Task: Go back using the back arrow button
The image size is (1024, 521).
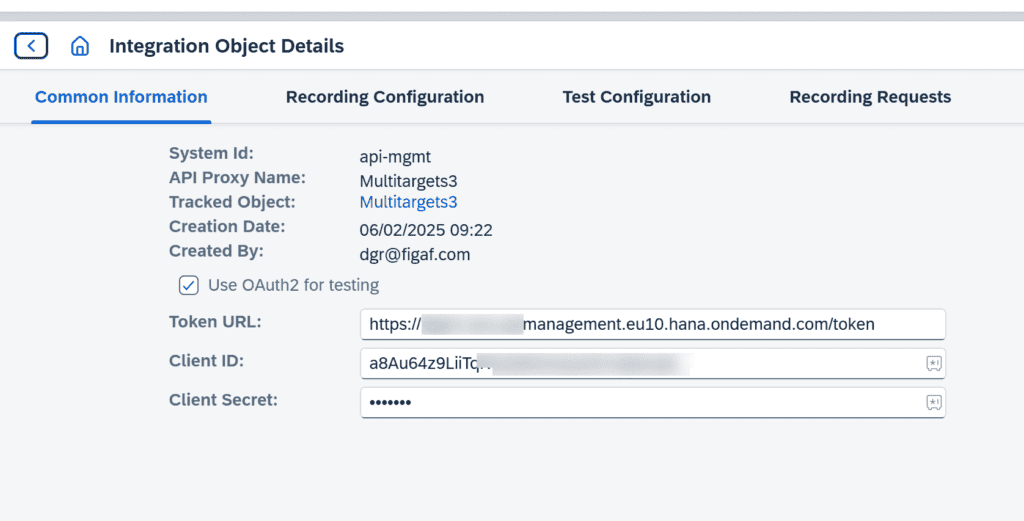Action: click(31, 46)
